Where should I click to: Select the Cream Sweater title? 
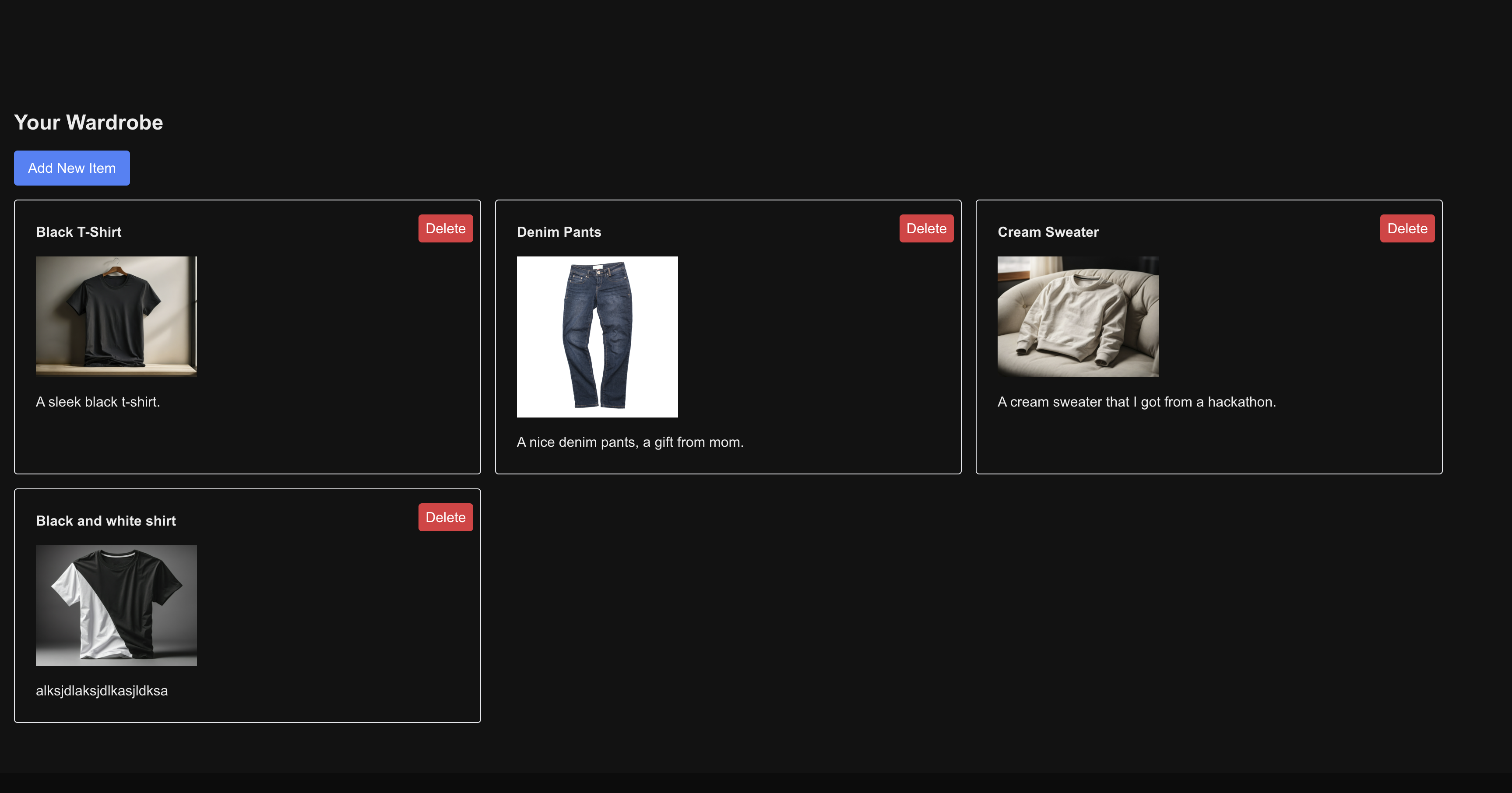point(1048,232)
